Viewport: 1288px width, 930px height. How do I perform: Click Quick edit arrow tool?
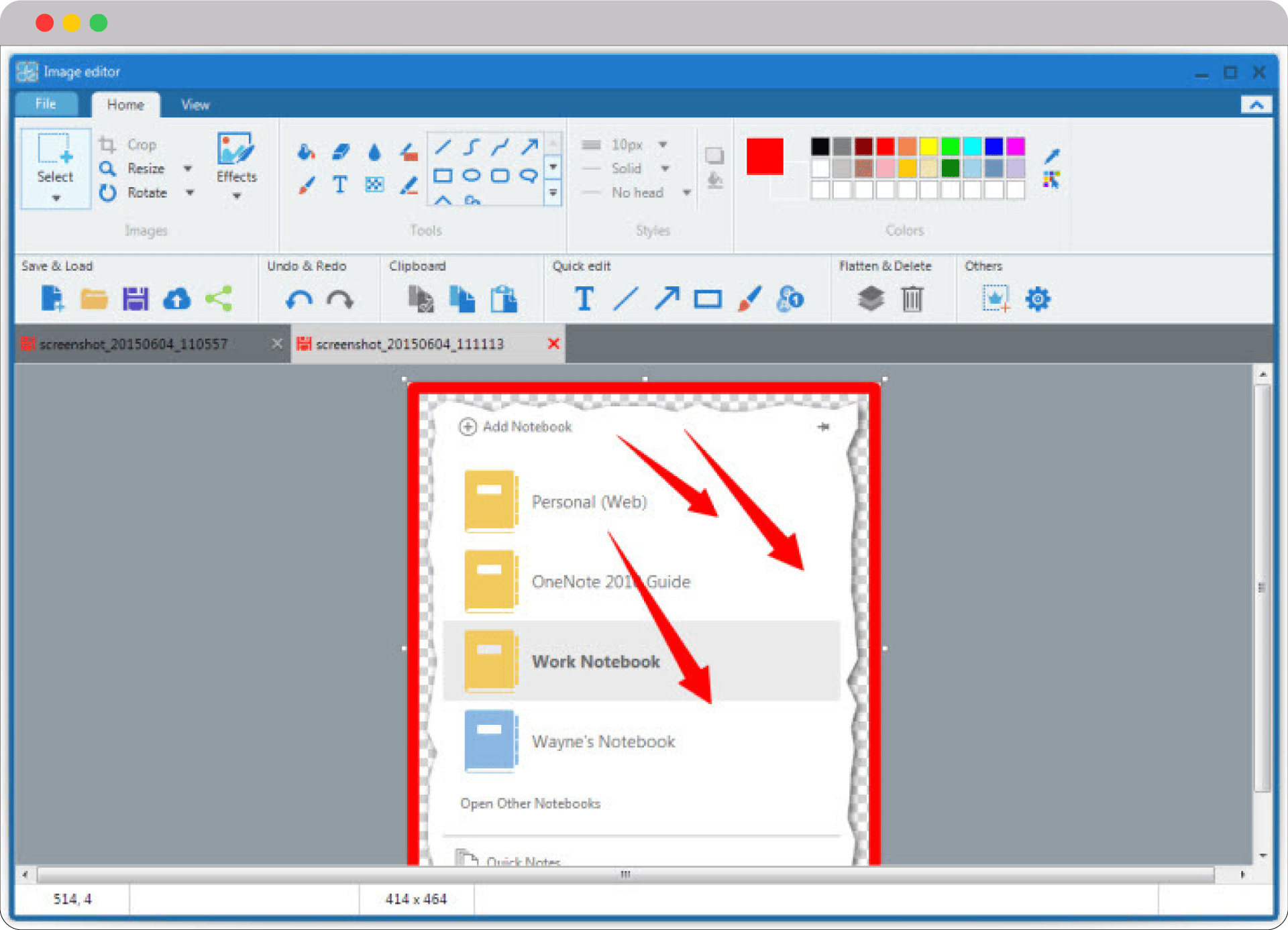click(x=667, y=299)
